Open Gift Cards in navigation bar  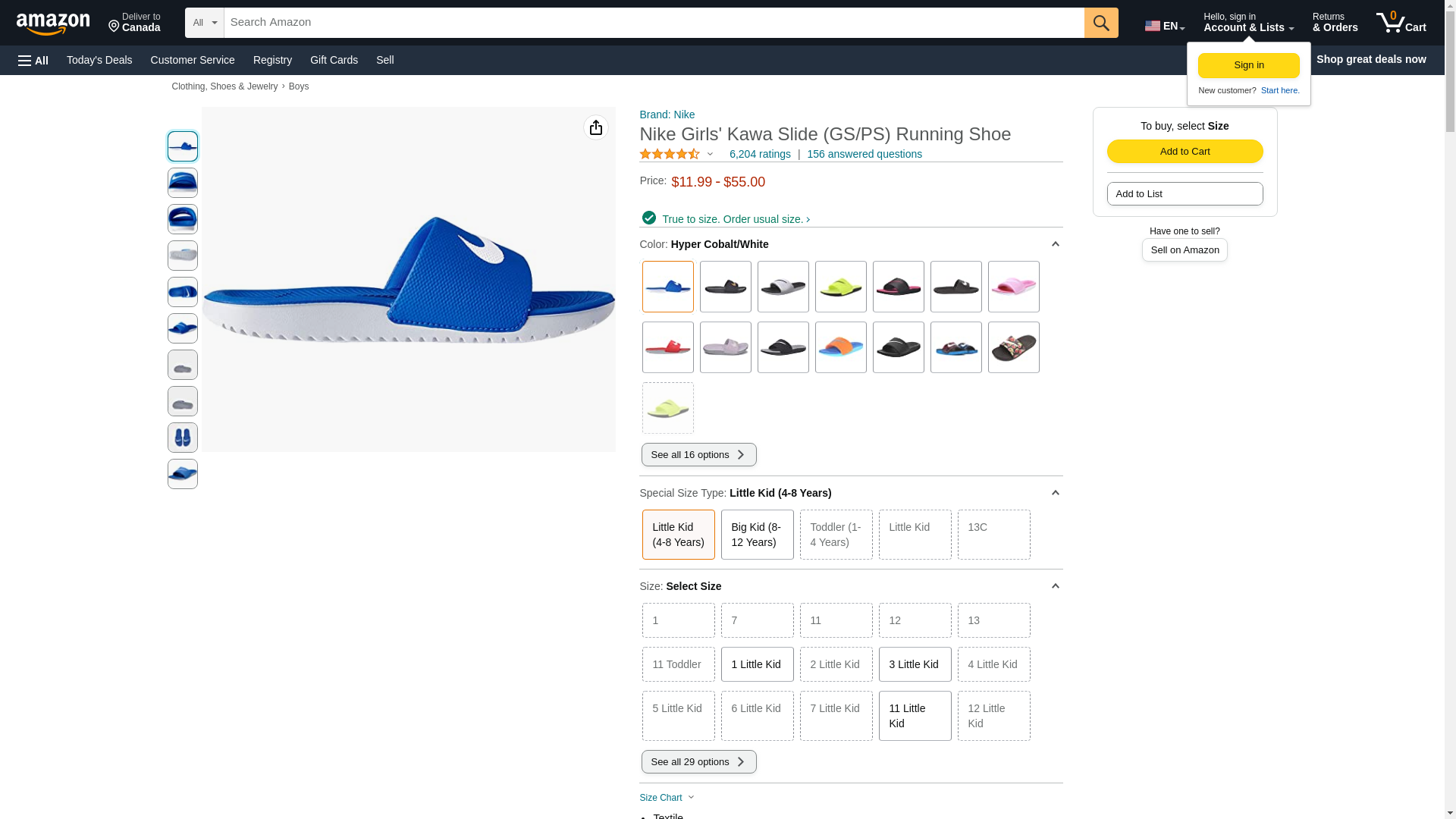334,60
